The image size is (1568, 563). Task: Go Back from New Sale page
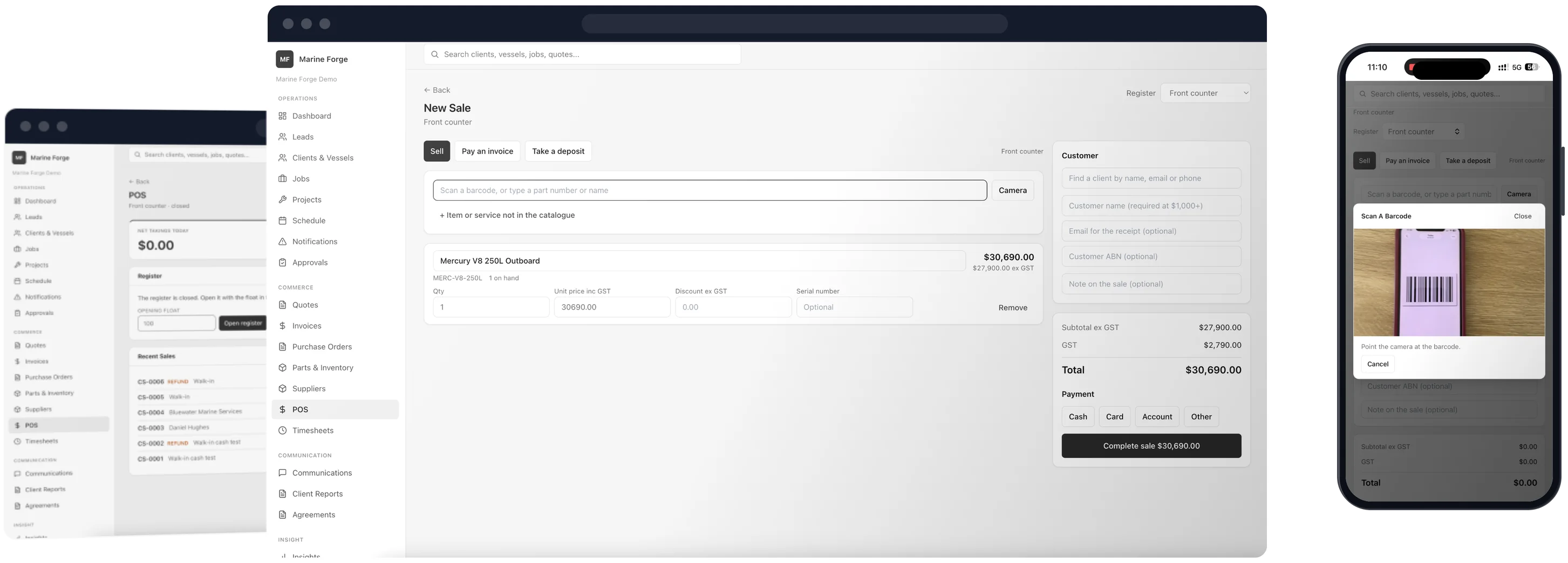coord(437,90)
